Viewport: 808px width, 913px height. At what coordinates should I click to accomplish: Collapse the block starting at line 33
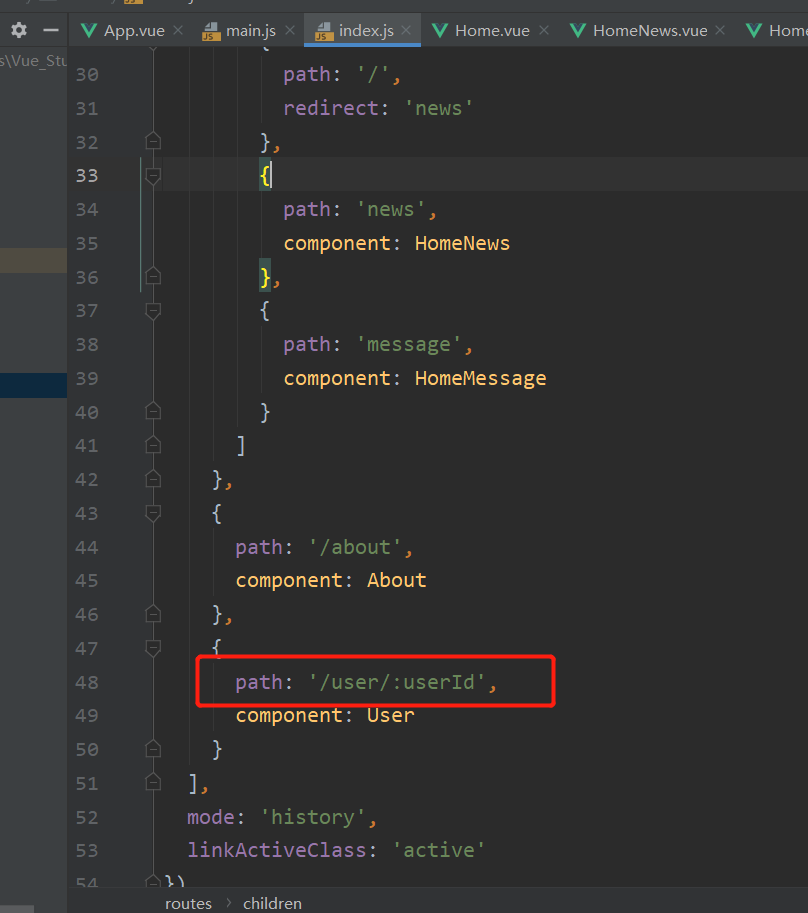(153, 175)
